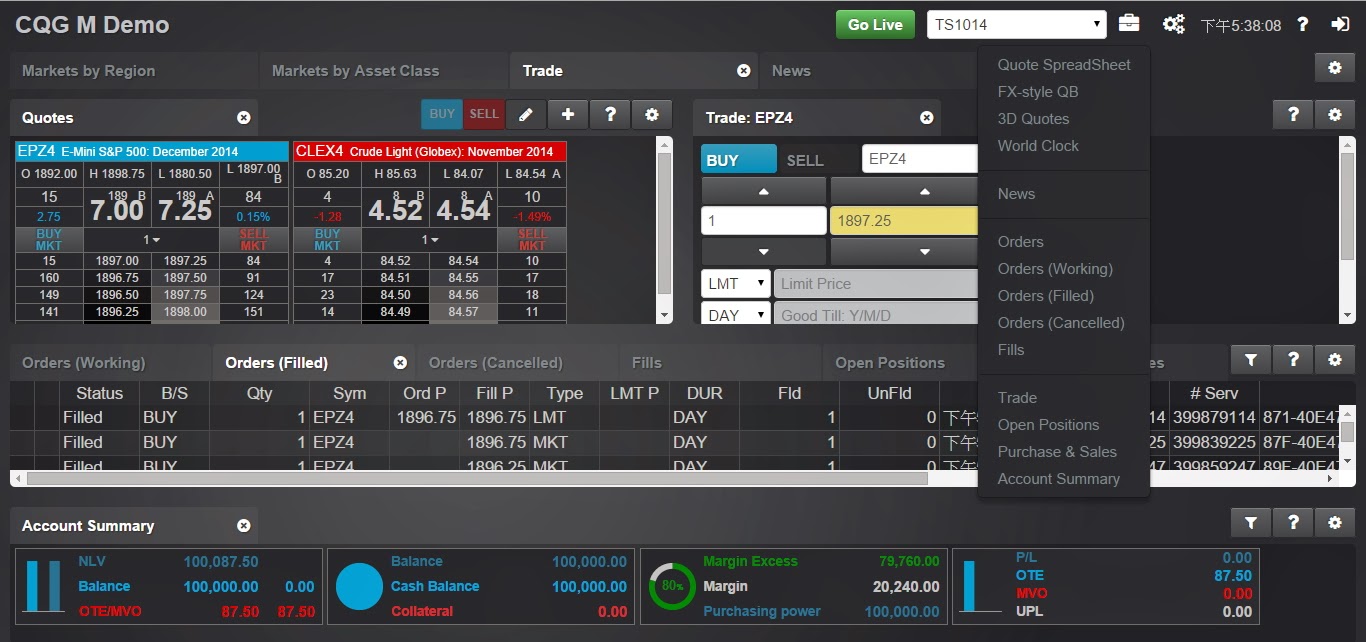Select Purchase & Sales from menu
The width and height of the screenshot is (1366, 642).
click(1057, 452)
